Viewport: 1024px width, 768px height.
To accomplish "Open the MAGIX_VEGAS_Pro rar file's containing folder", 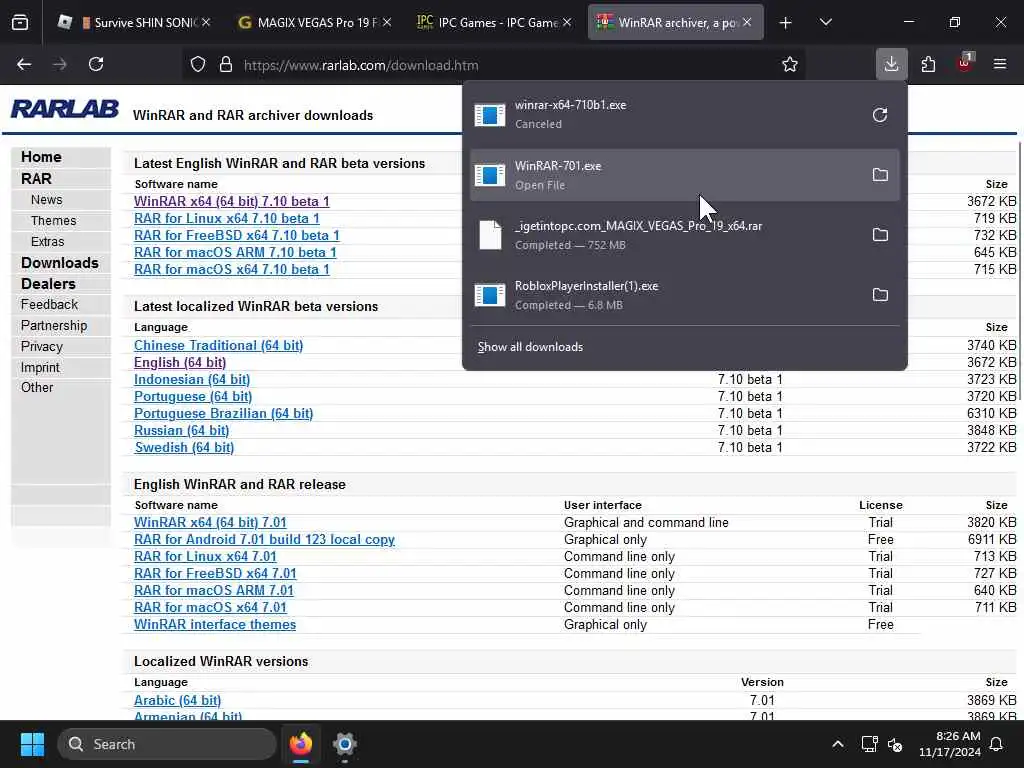I will pyautogui.click(x=880, y=234).
